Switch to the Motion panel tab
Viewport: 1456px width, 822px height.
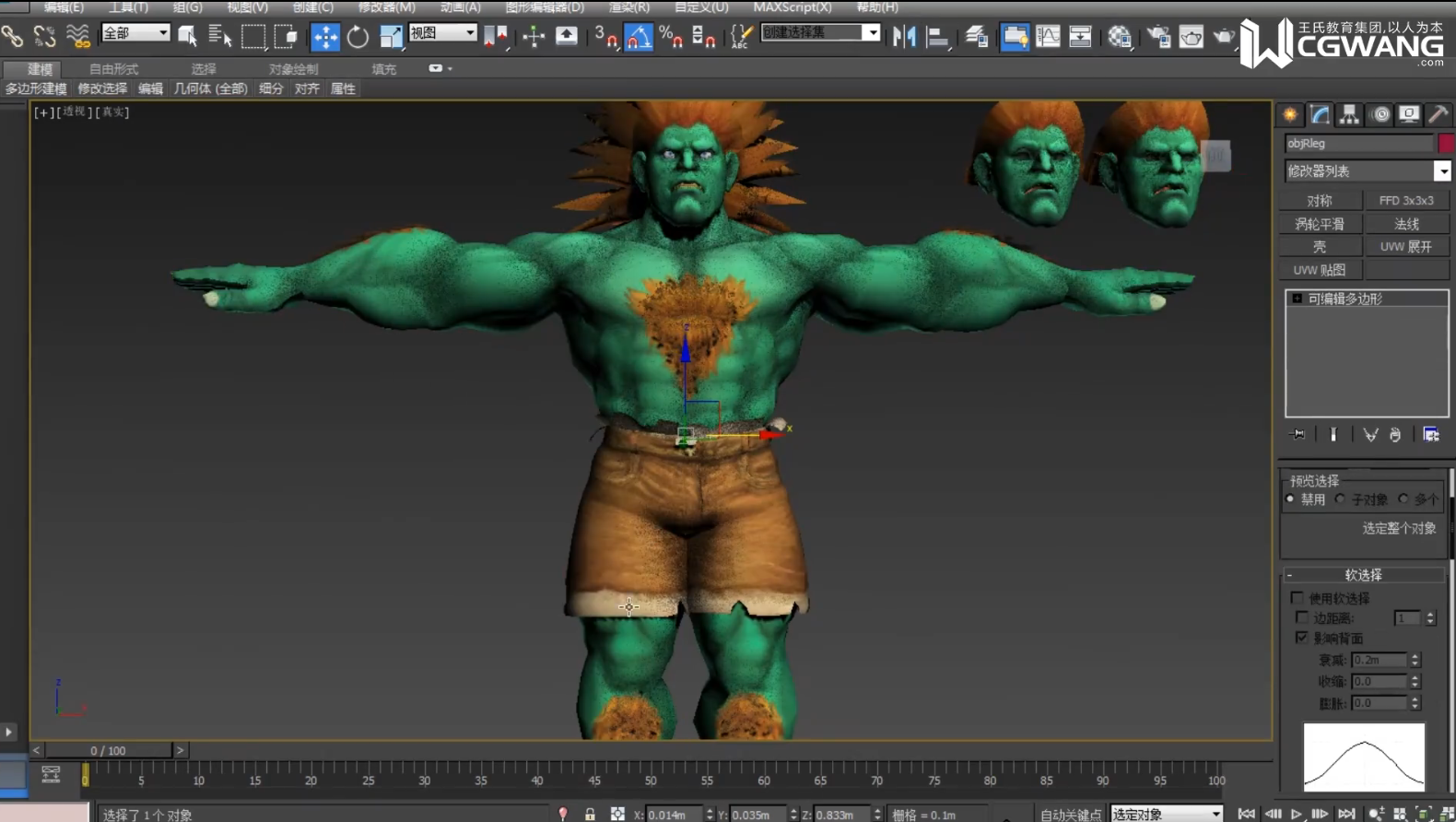click(x=1380, y=114)
